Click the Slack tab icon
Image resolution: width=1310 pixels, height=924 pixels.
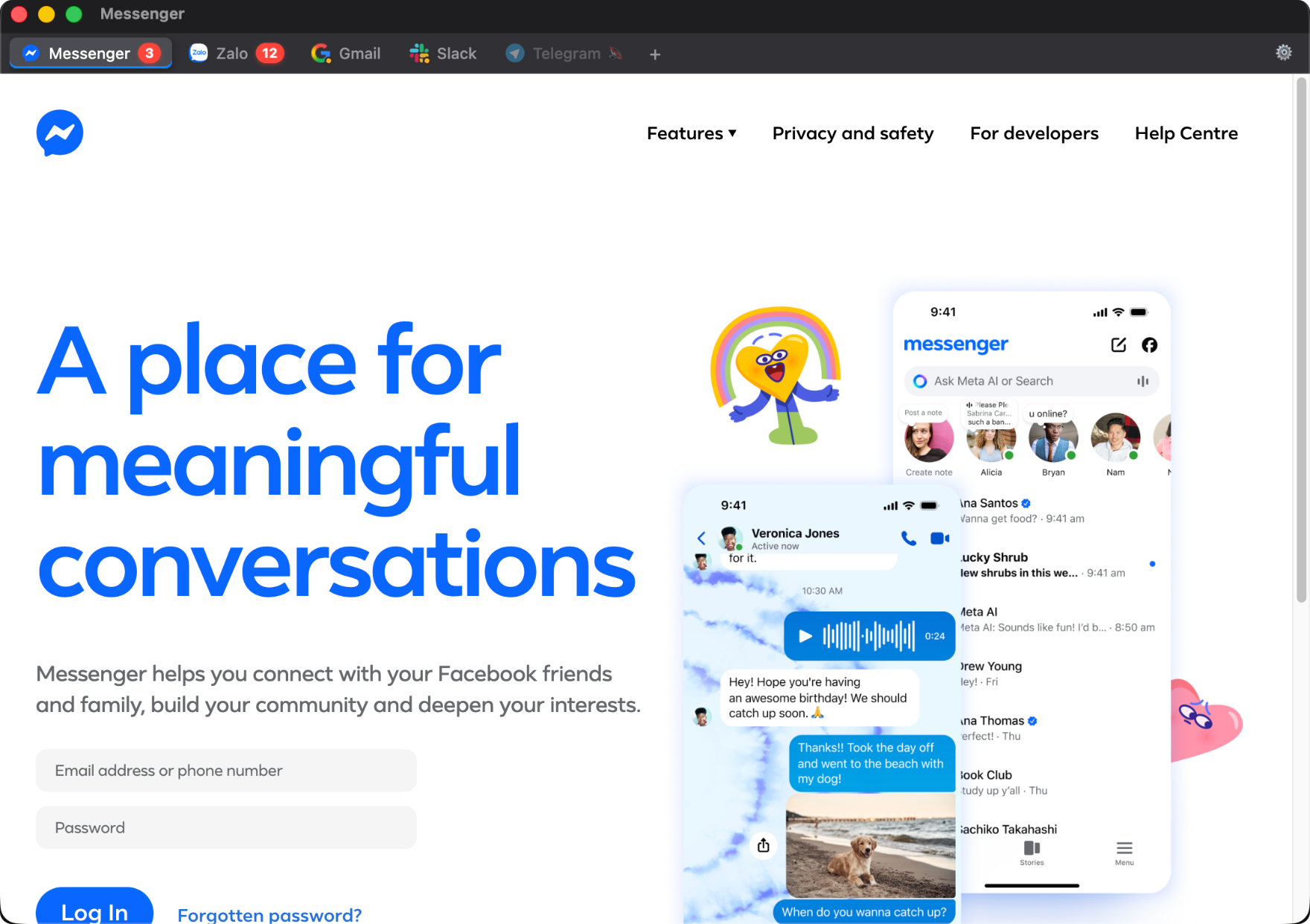[x=419, y=53]
